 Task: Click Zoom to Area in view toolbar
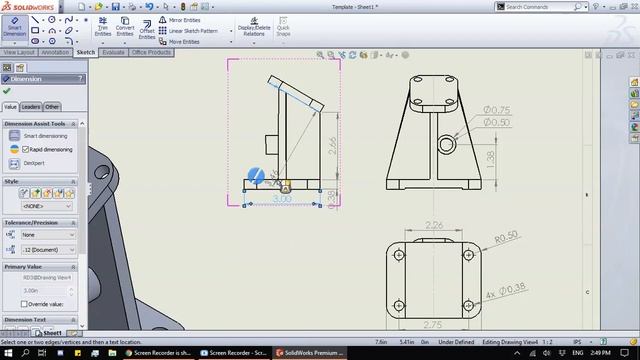pyautogui.click(x=331, y=55)
